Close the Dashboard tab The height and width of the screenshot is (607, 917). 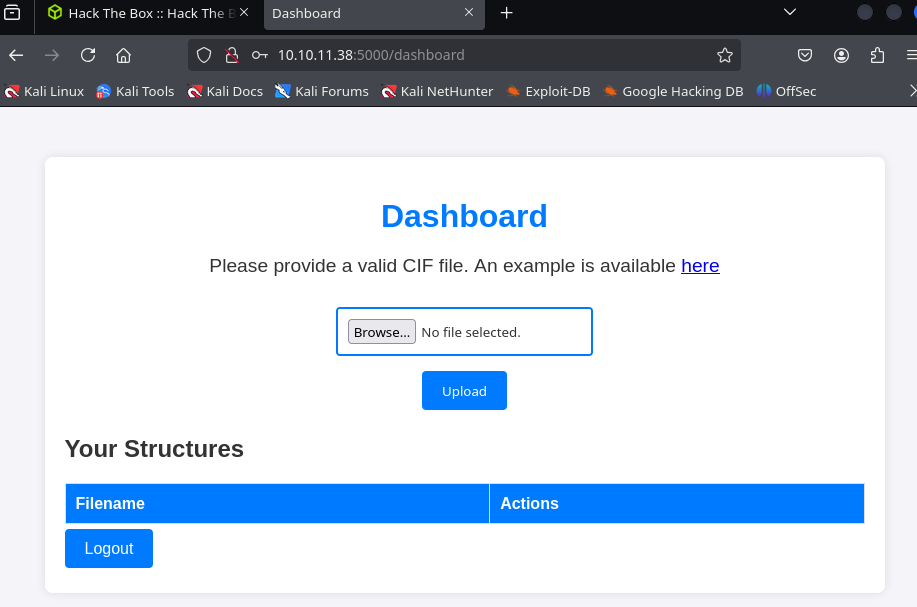470,13
